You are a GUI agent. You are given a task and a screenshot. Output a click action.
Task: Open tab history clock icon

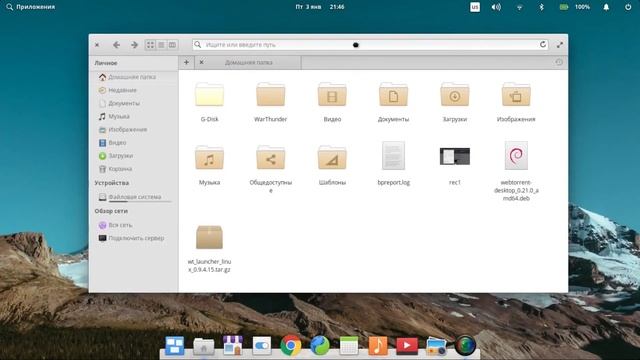click(x=559, y=62)
